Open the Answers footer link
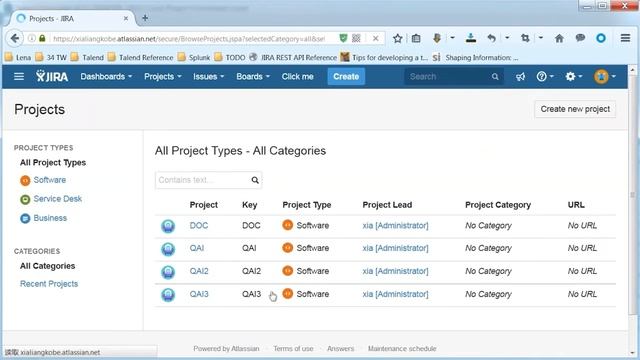640x360 pixels. point(340,349)
